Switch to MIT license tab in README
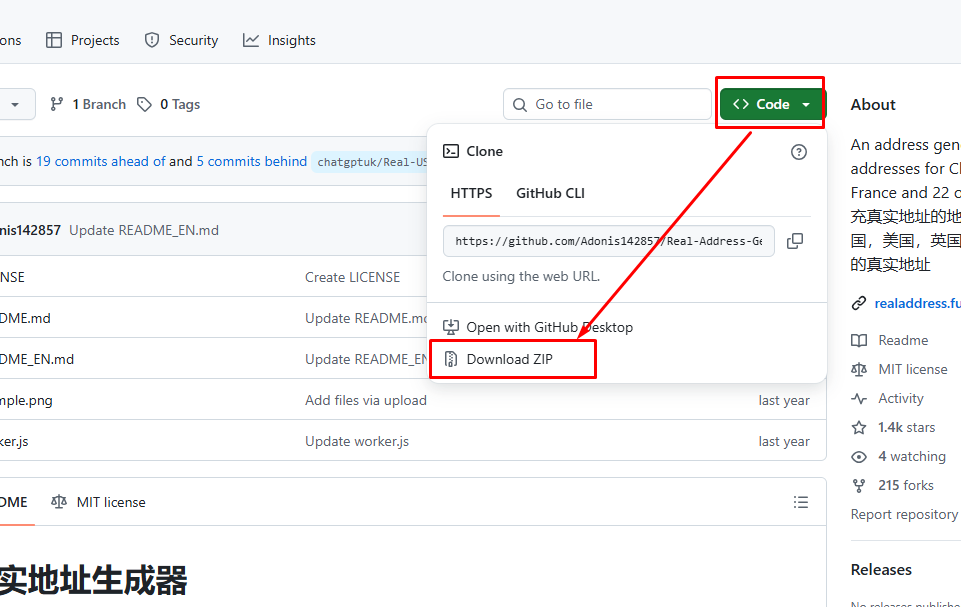Screen dimensions: 961x607 (99, 502)
